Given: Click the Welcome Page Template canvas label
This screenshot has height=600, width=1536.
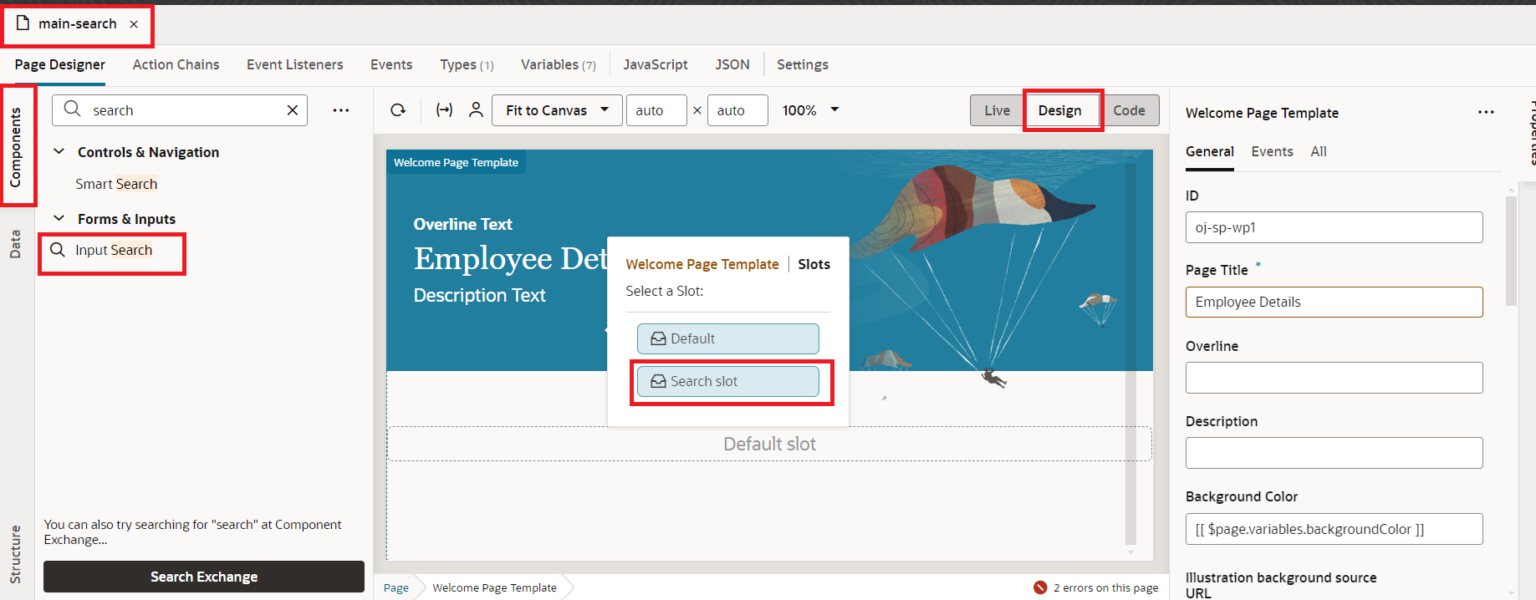Looking at the screenshot, I should [456, 162].
